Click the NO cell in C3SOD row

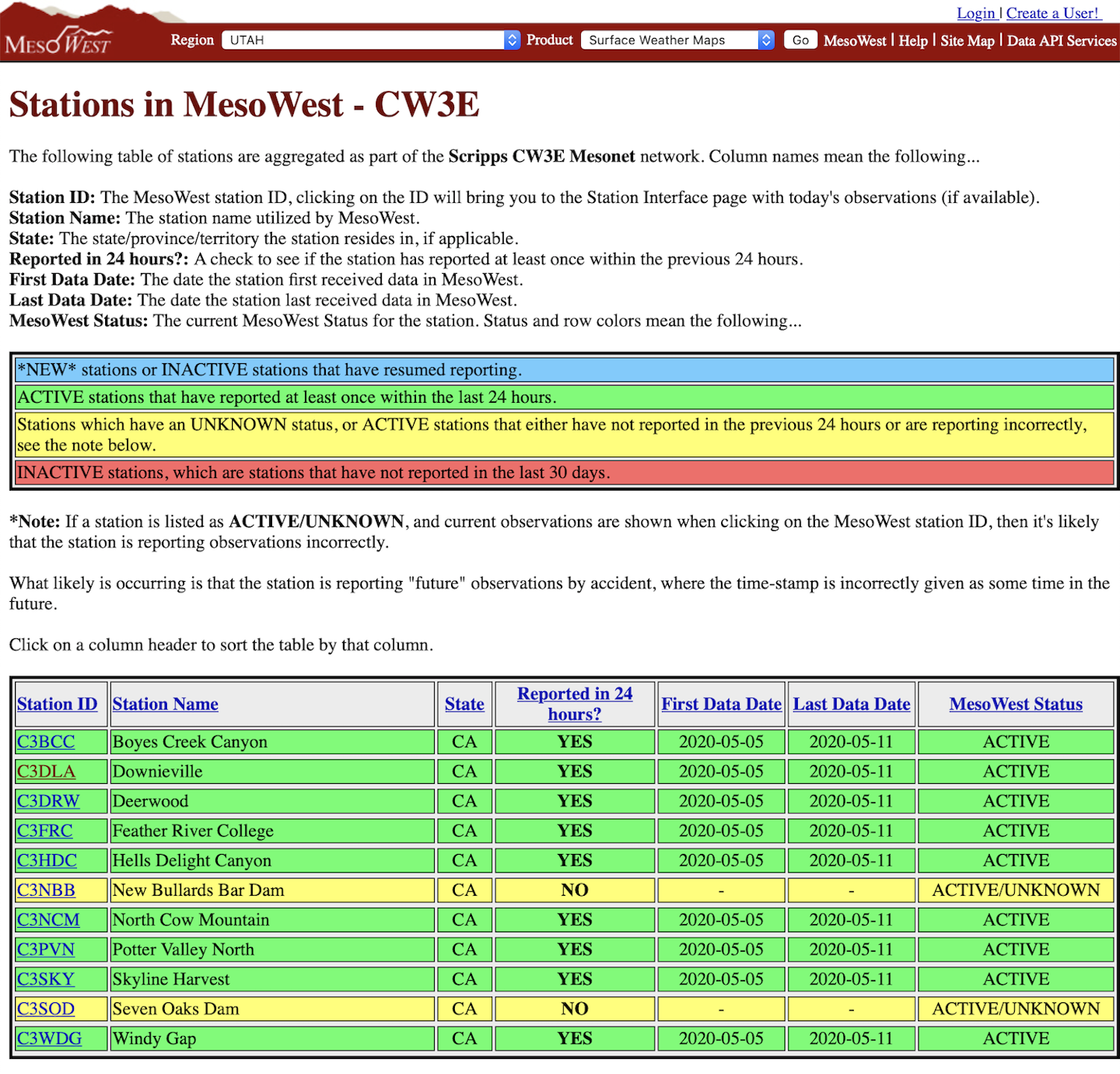click(x=575, y=1009)
